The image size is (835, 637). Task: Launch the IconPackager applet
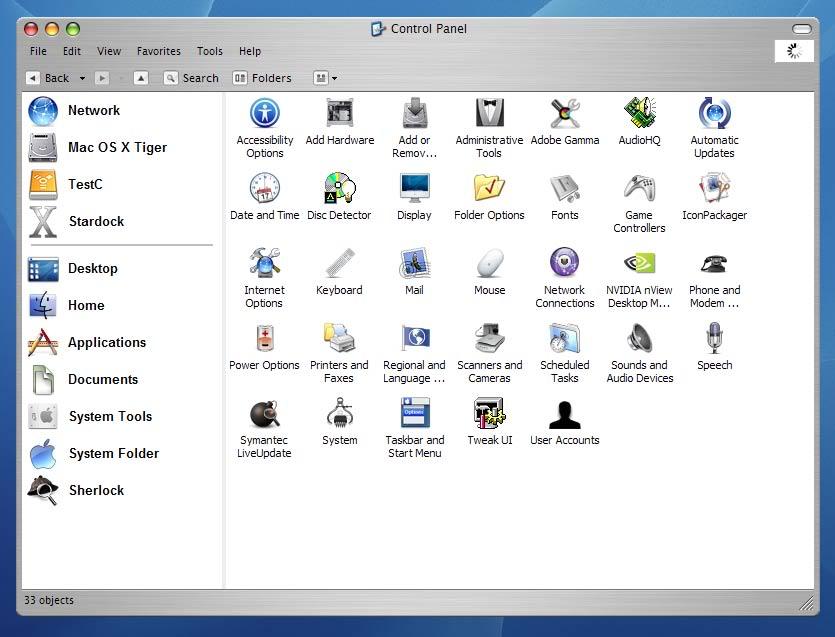tap(714, 189)
